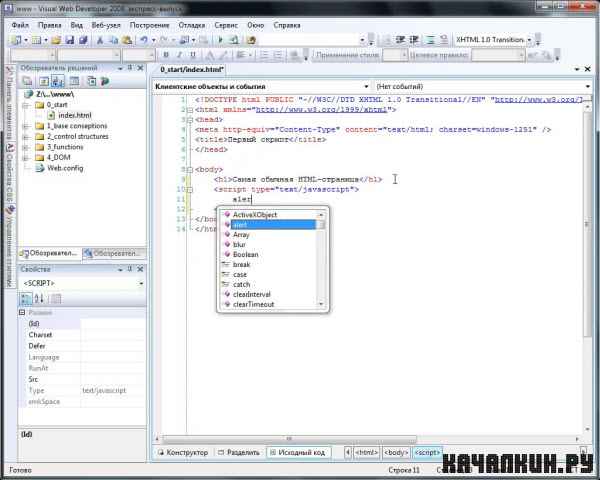Click the Properties icon in the Solution Explorer toolbar
This screenshot has height=480, width=600.
(x=27, y=81)
